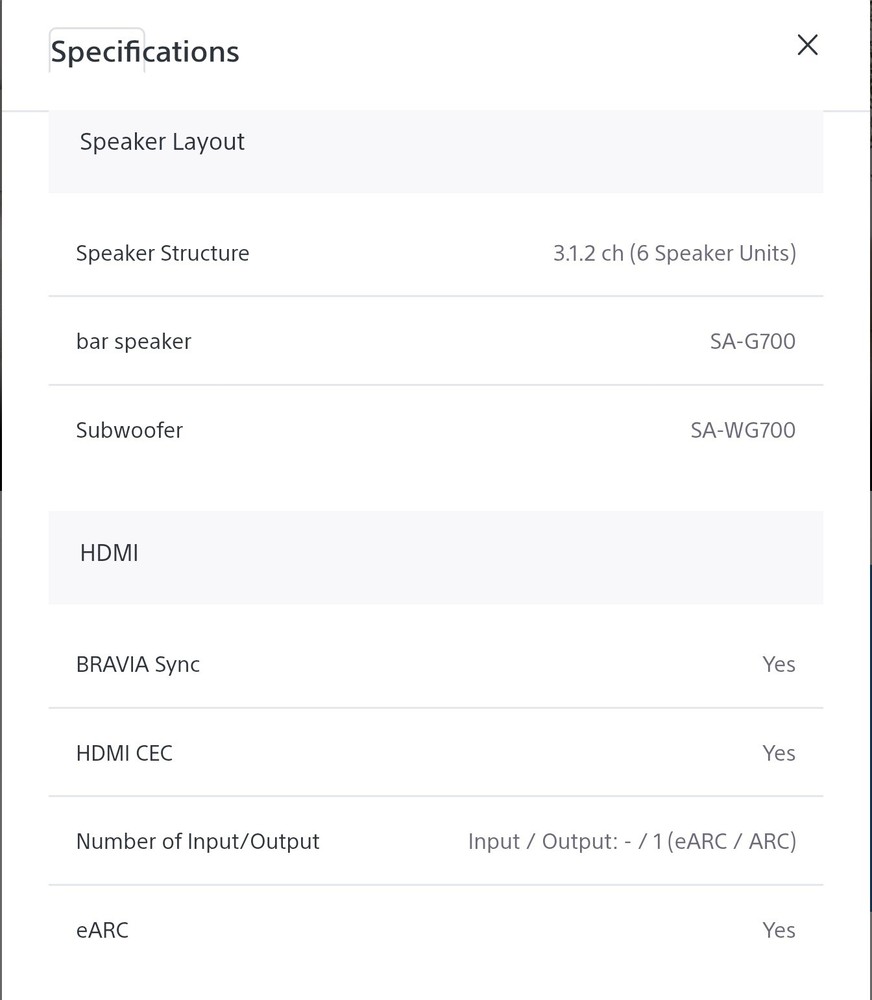This screenshot has width=872, height=1000.
Task: Click the dimmed background right of dialog
Action: coord(871,255)
